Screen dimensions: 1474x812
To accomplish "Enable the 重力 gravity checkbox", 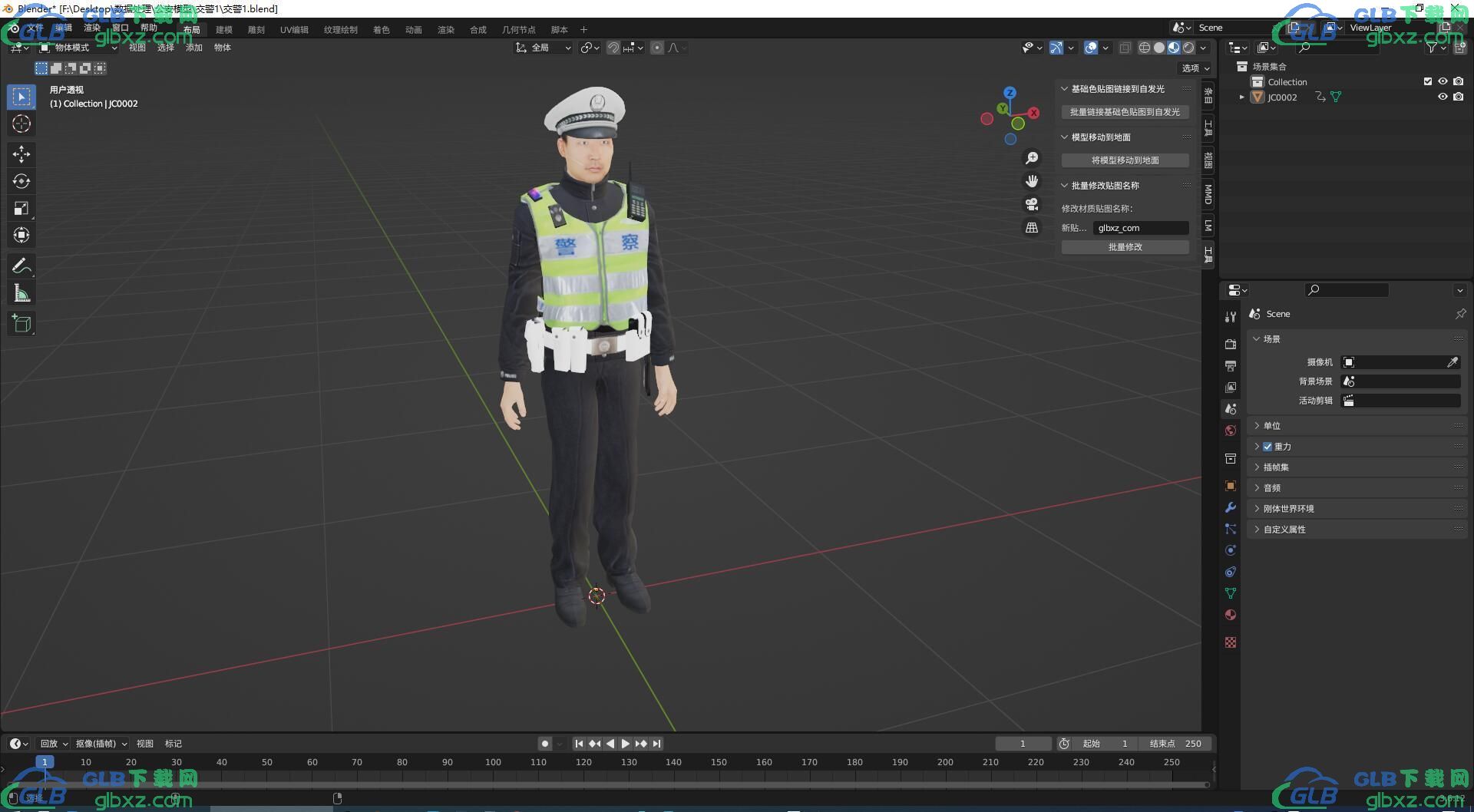I will pos(1267,447).
